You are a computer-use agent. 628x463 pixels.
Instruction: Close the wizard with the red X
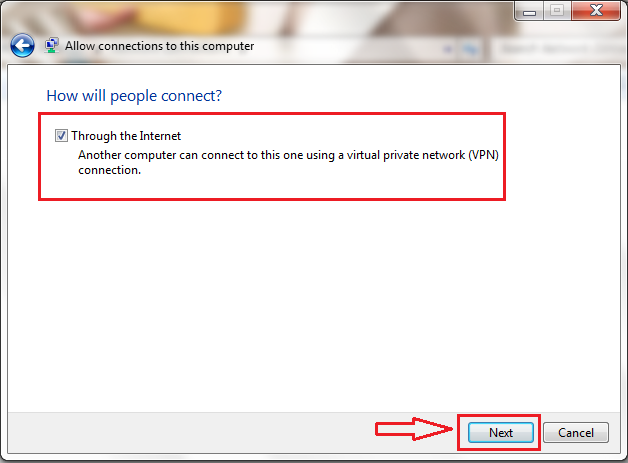click(x=596, y=10)
